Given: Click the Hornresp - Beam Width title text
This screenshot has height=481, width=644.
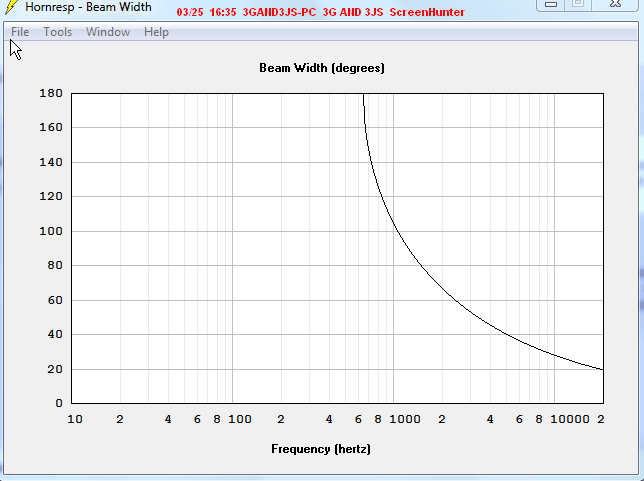Looking at the screenshot, I should click(x=88, y=7).
